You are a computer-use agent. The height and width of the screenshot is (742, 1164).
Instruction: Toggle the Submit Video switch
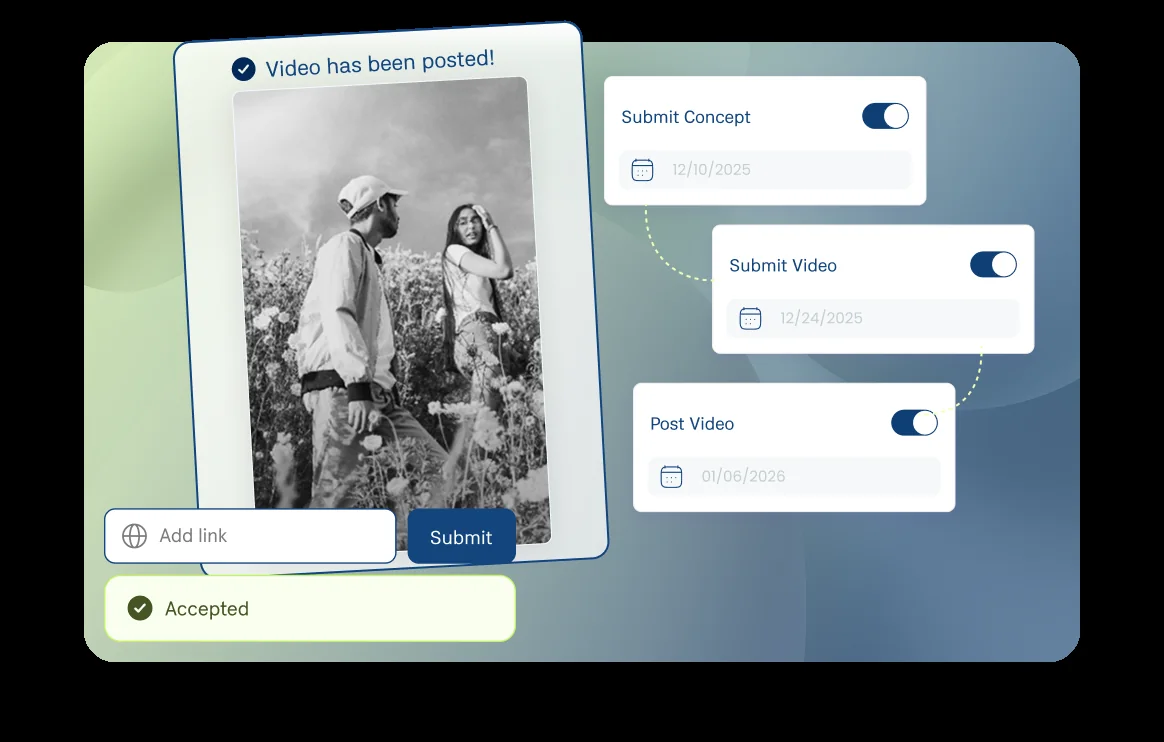(993, 265)
